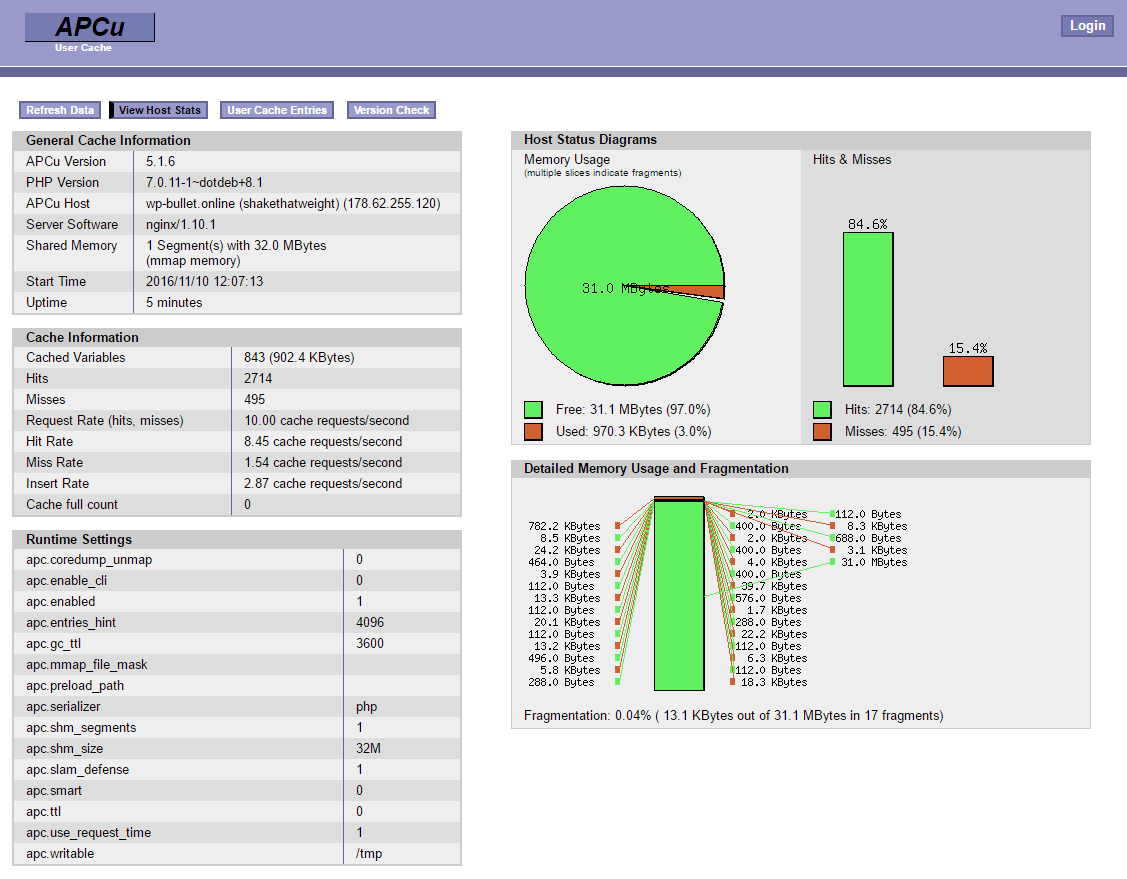Screen dimensions: 1127x879
Task: Open the Version Check tab
Action: tap(391, 110)
